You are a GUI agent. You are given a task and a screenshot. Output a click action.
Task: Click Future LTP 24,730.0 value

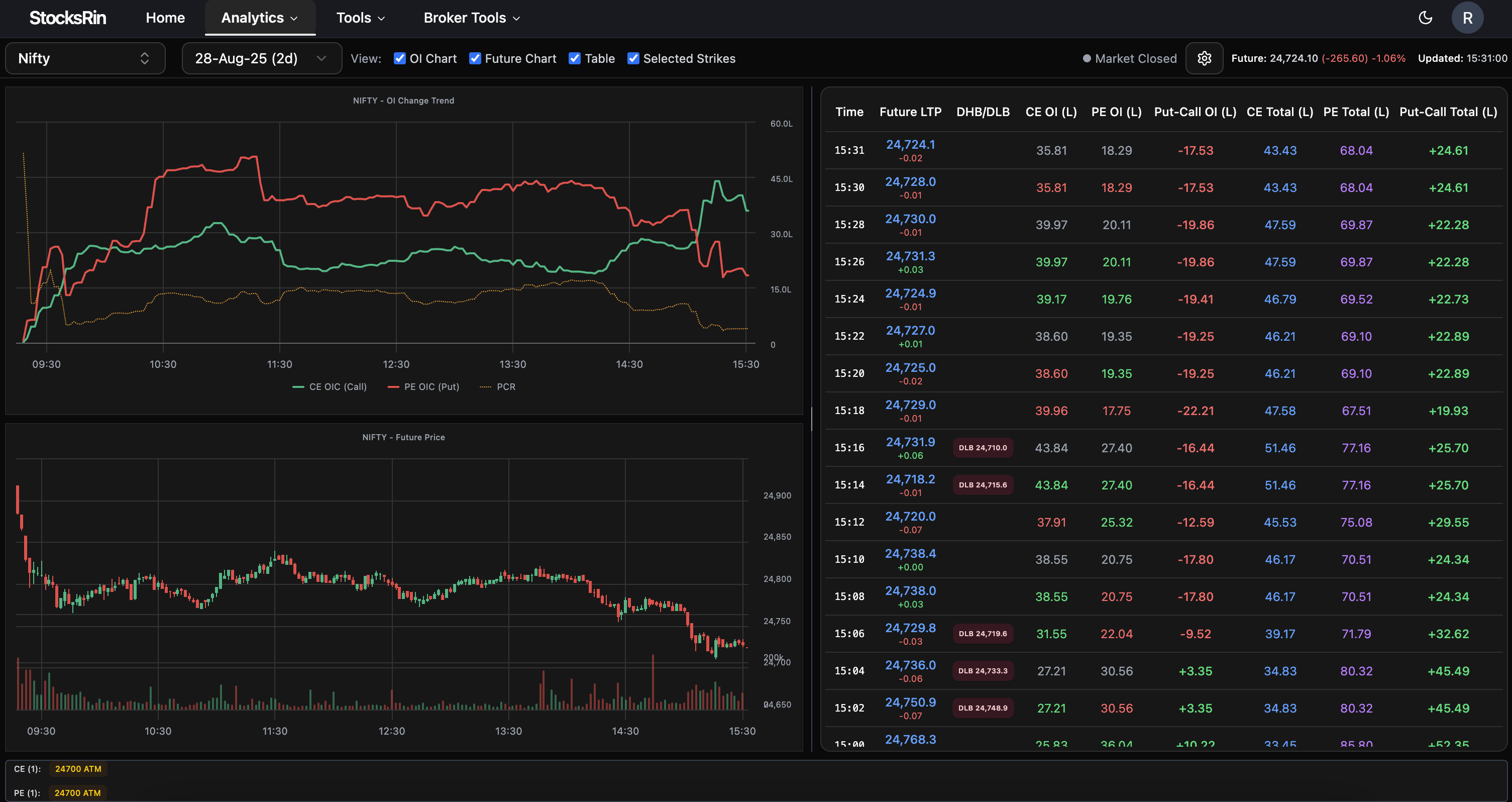910,219
